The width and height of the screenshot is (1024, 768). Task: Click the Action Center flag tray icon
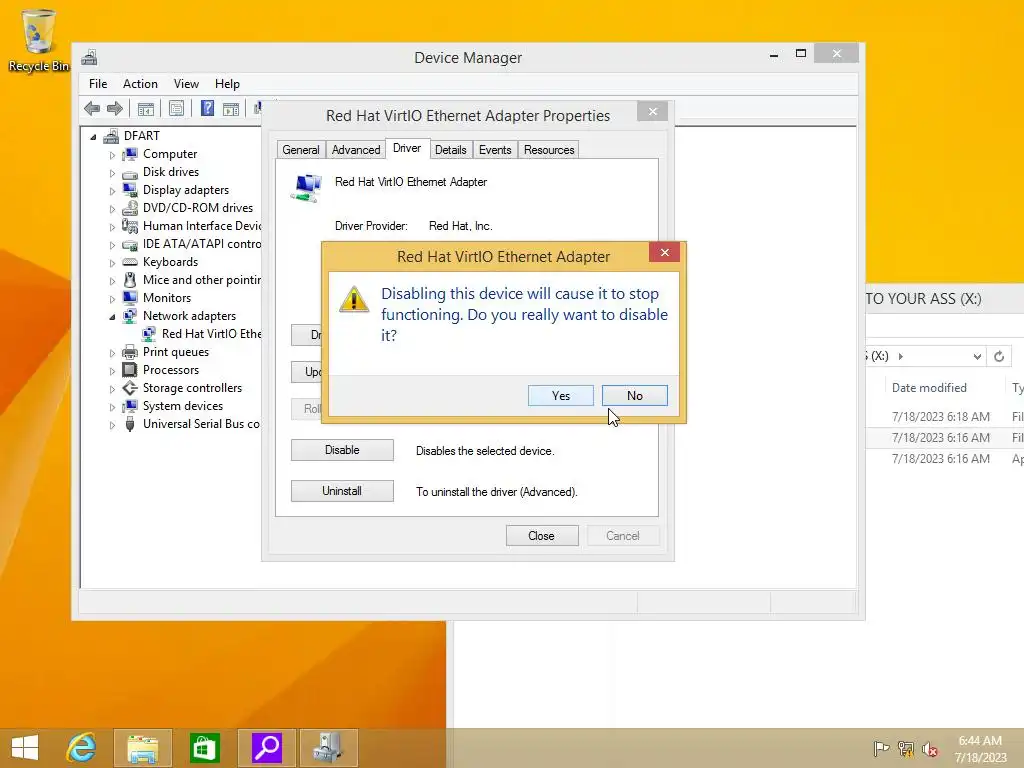click(x=880, y=749)
